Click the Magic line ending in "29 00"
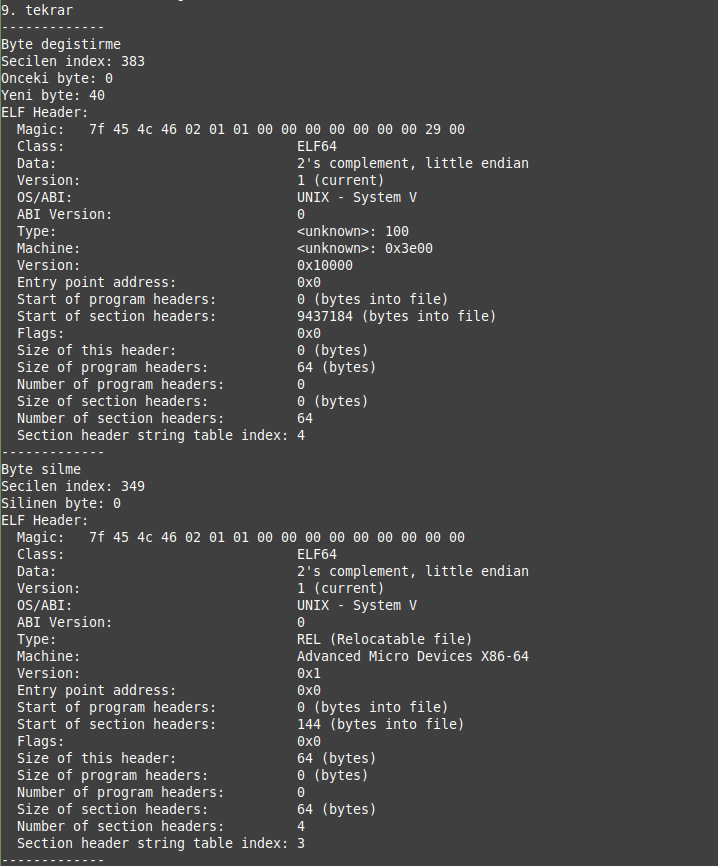718x866 pixels. point(240,129)
